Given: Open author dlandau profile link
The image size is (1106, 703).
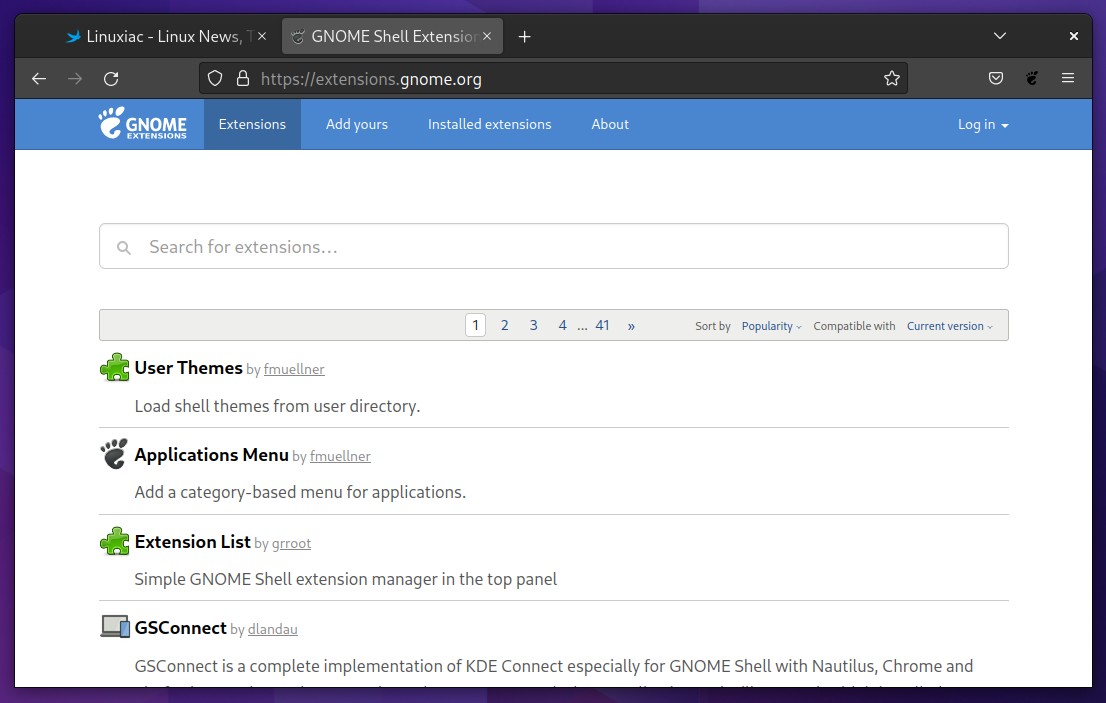Looking at the screenshot, I should pyautogui.click(x=272, y=629).
